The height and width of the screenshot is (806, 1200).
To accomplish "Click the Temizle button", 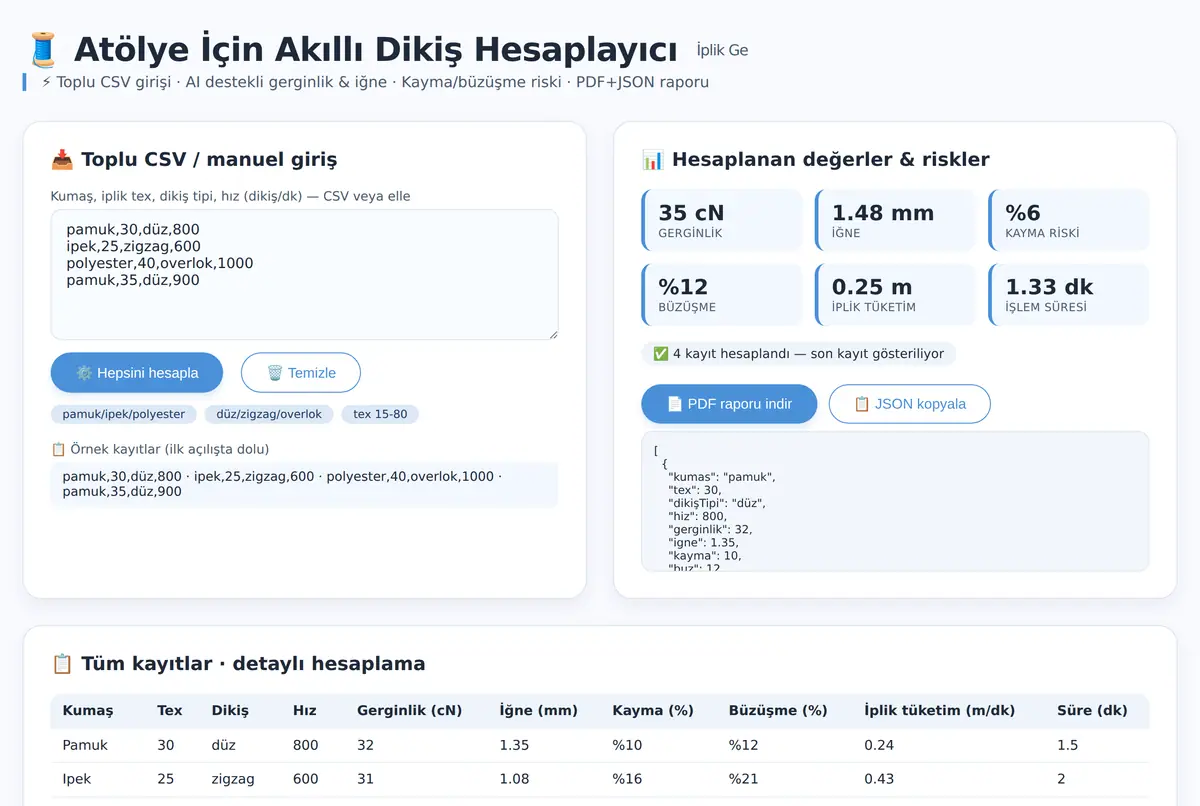I will coord(301,373).
